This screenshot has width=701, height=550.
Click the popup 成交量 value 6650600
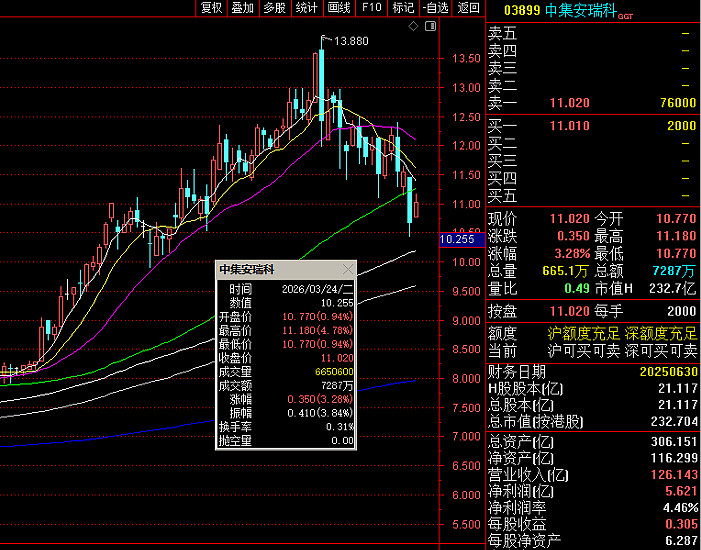click(x=334, y=372)
